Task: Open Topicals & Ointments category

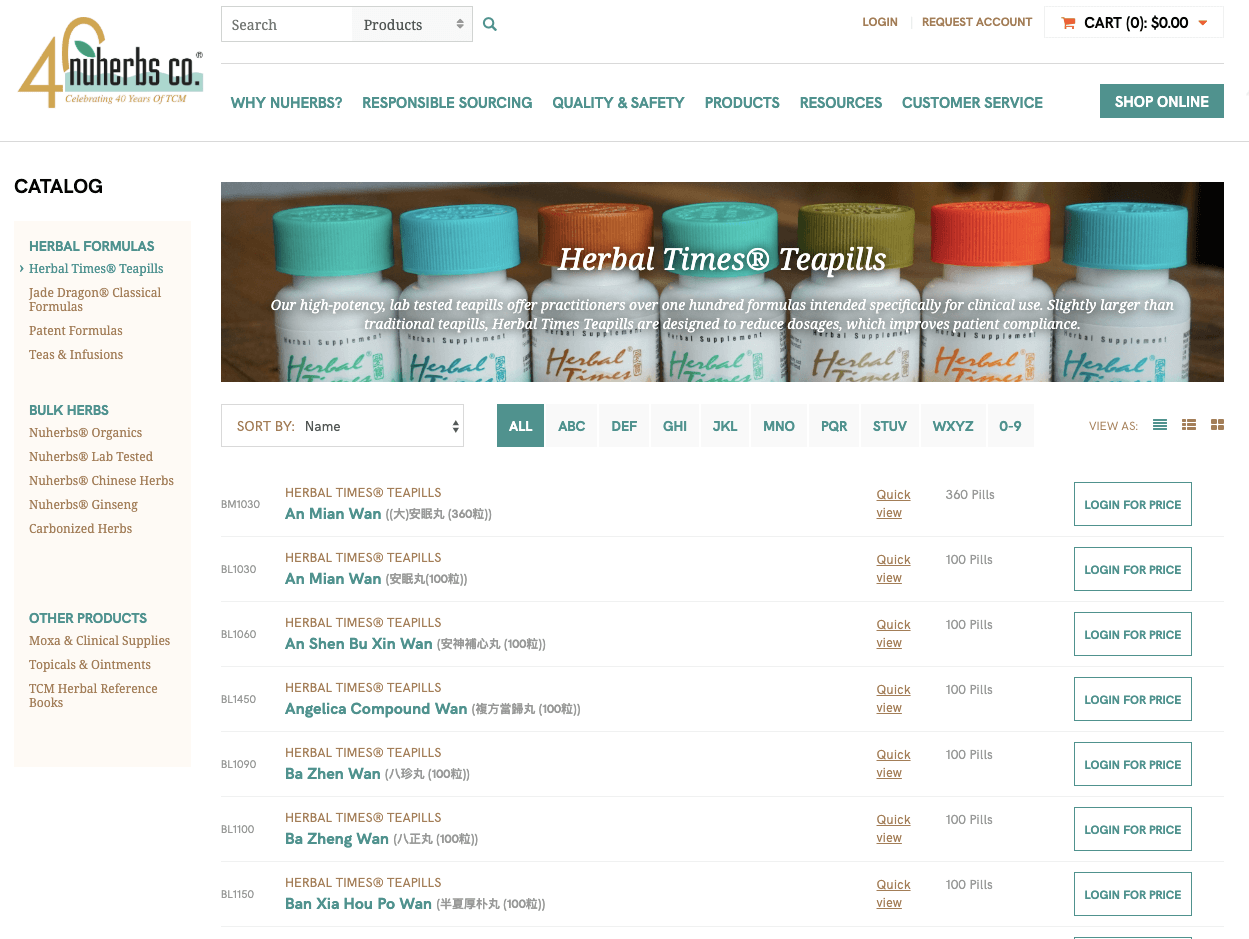Action: pos(90,665)
